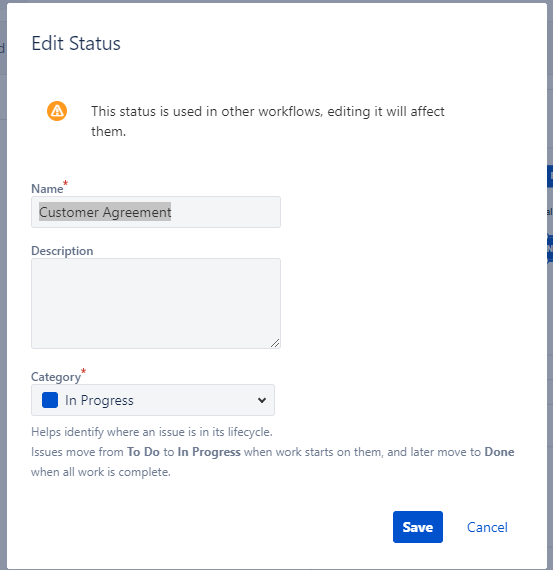Click the orange warning icon
Image resolution: width=553 pixels, height=570 pixels.
[57, 111]
